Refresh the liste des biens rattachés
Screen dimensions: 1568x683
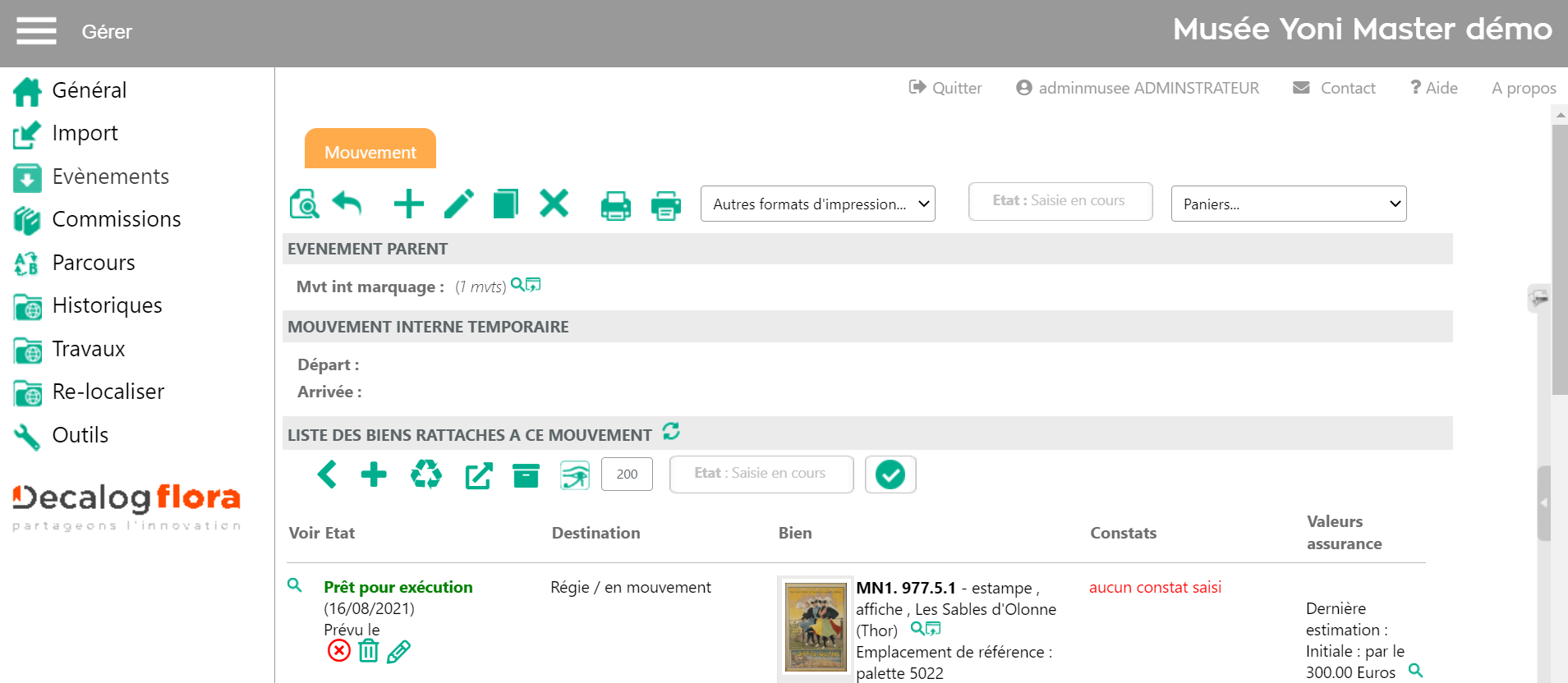pos(671,431)
